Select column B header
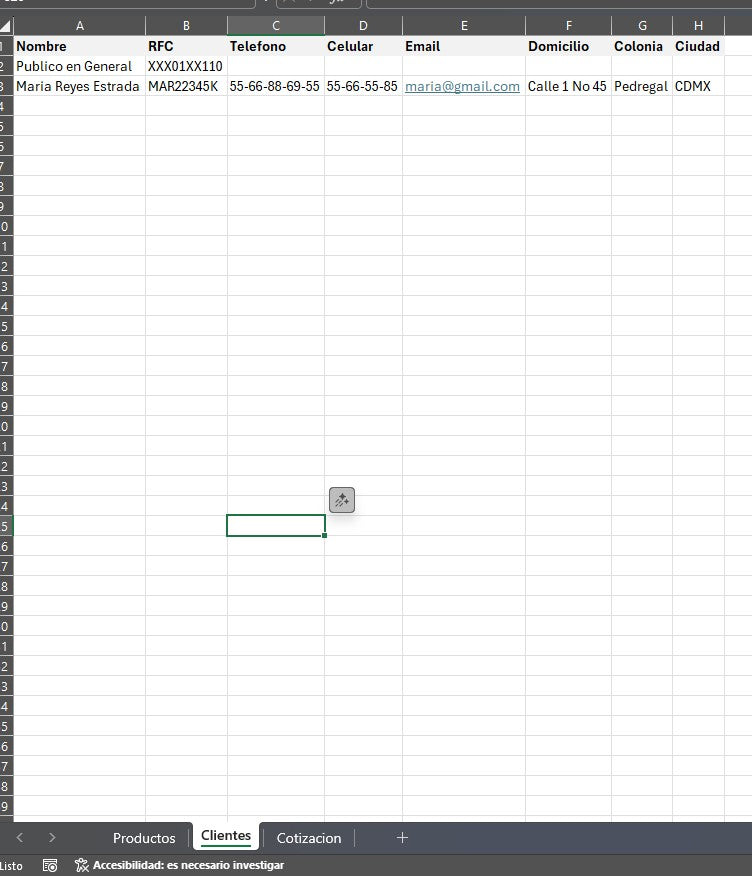 coord(187,26)
